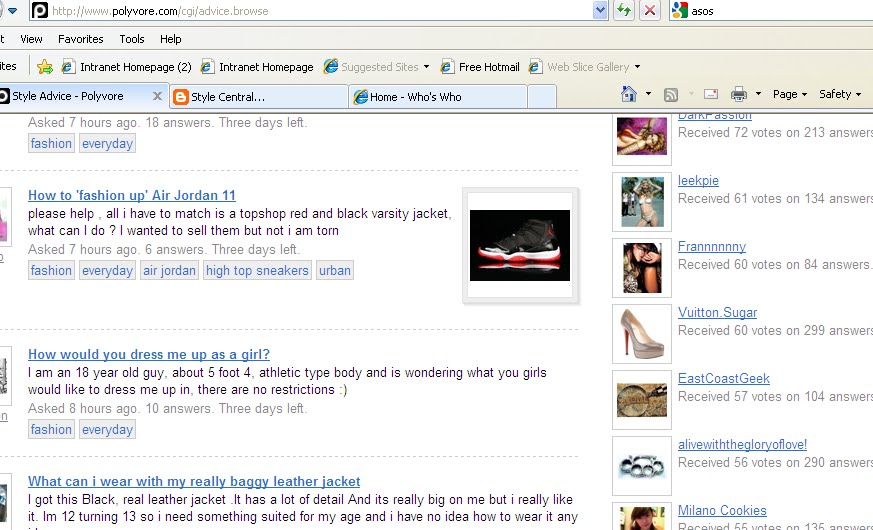Click the Read Mail envelope icon
873x530 pixels.
coord(710,94)
